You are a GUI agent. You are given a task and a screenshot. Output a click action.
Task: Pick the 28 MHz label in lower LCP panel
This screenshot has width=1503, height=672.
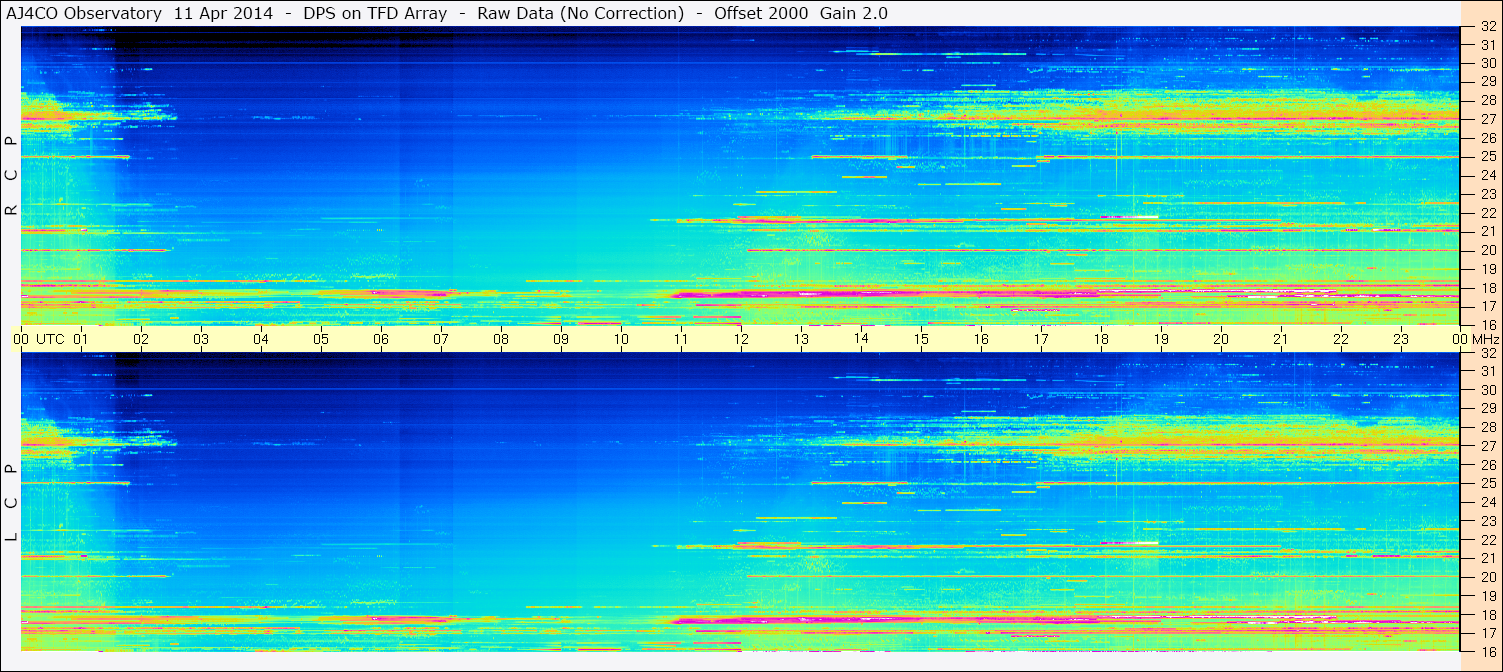1487,427
